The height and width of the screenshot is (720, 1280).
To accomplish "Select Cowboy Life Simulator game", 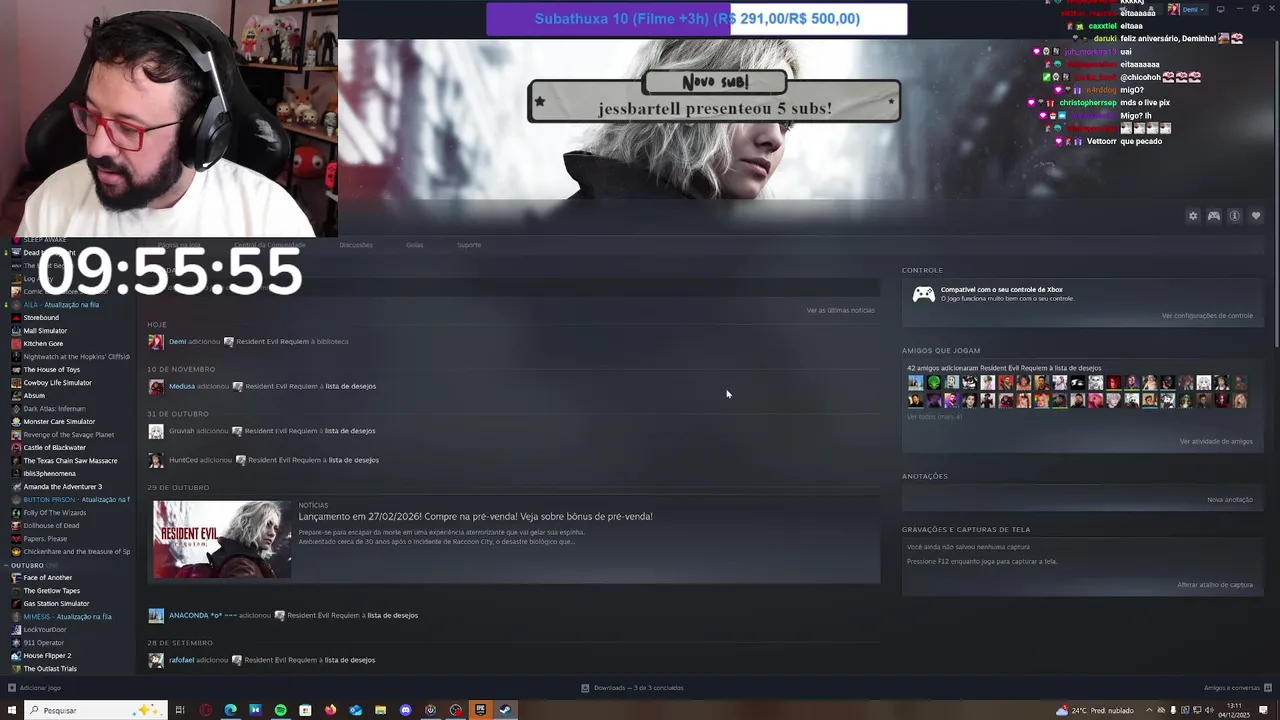I will point(57,383).
